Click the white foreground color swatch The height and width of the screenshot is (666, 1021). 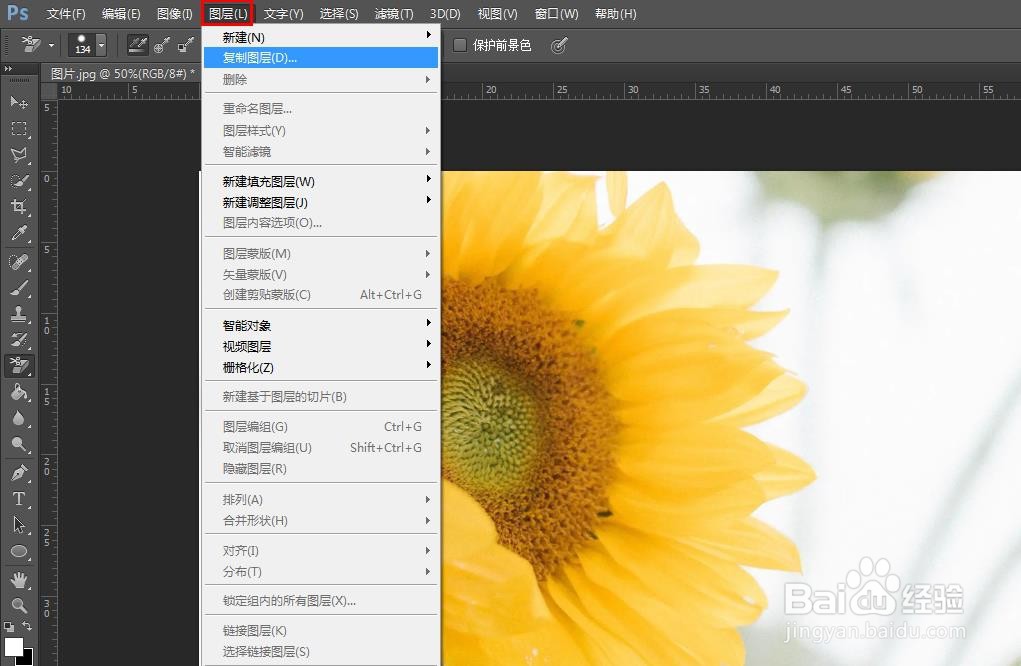12,646
